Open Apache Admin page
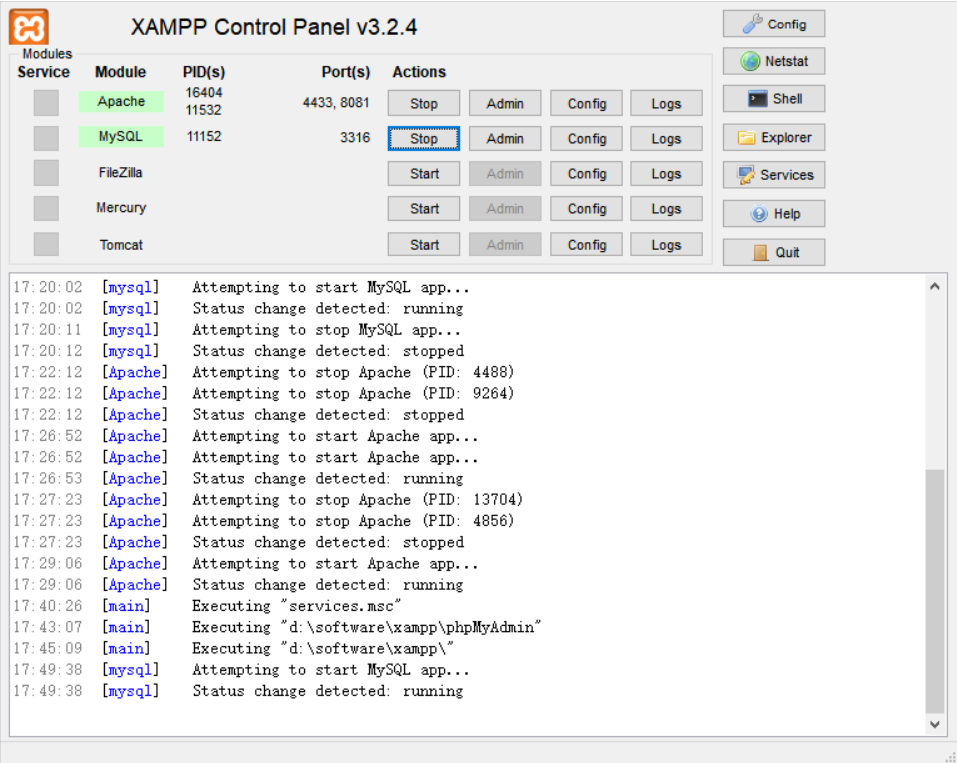Image resolution: width=957 pixels, height=763 pixels. pos(505,103)
